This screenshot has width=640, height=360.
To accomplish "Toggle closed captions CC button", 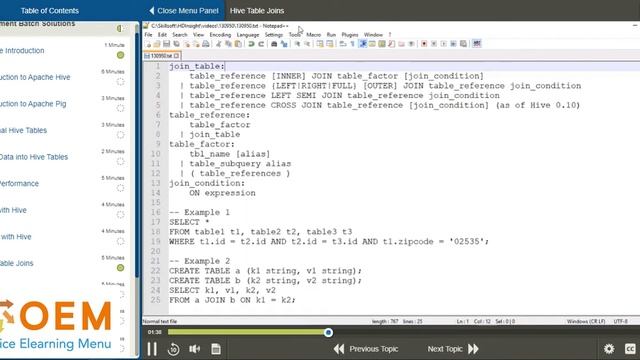I will [x=630, y=349].
